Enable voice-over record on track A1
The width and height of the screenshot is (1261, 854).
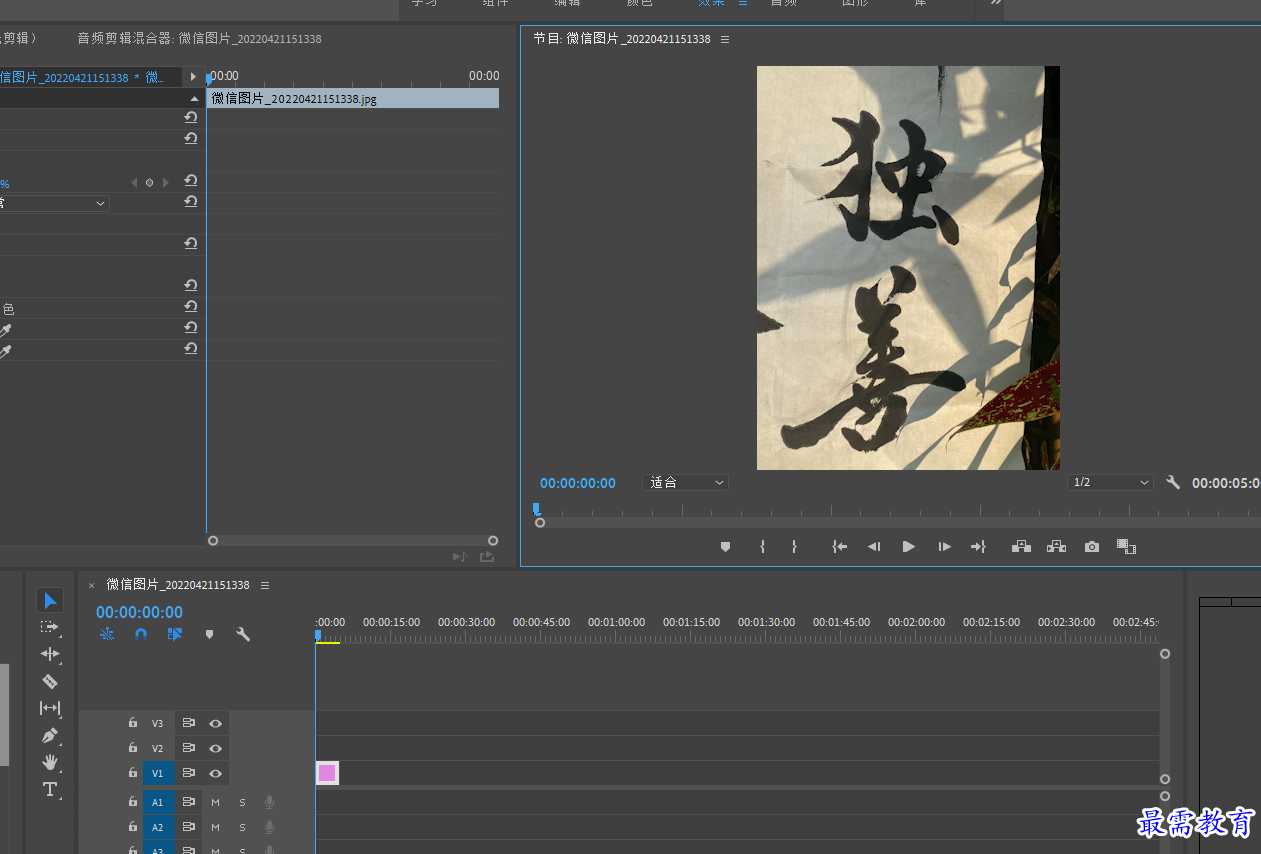click(x=269, y=802)
